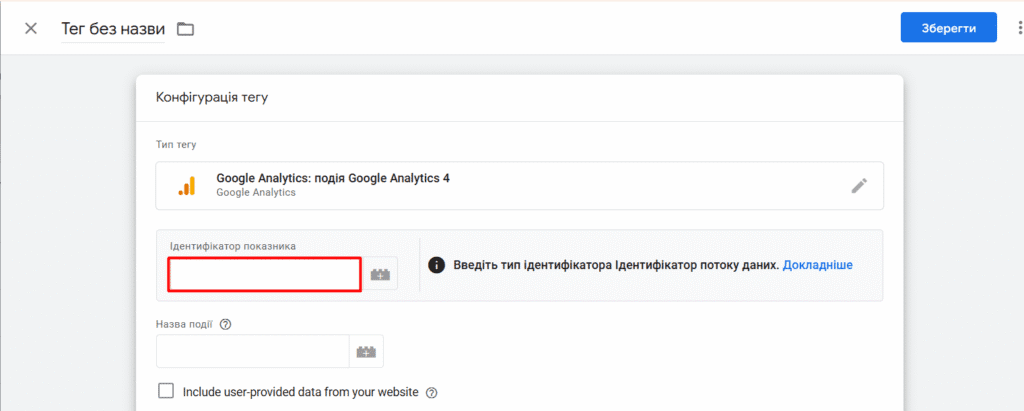Click the black info icon before Введіть тип
1024x411 pixels.
(437, 265)
